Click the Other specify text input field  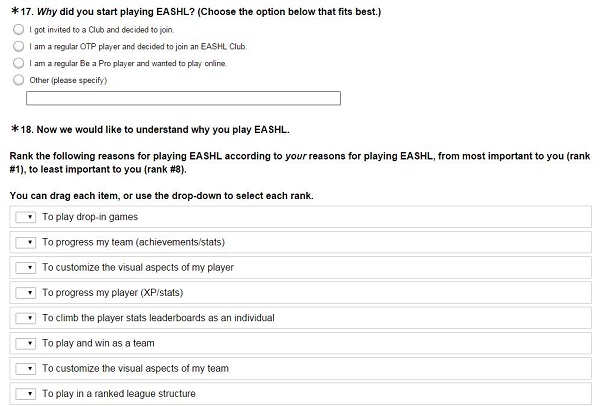(x=183, y=98)
